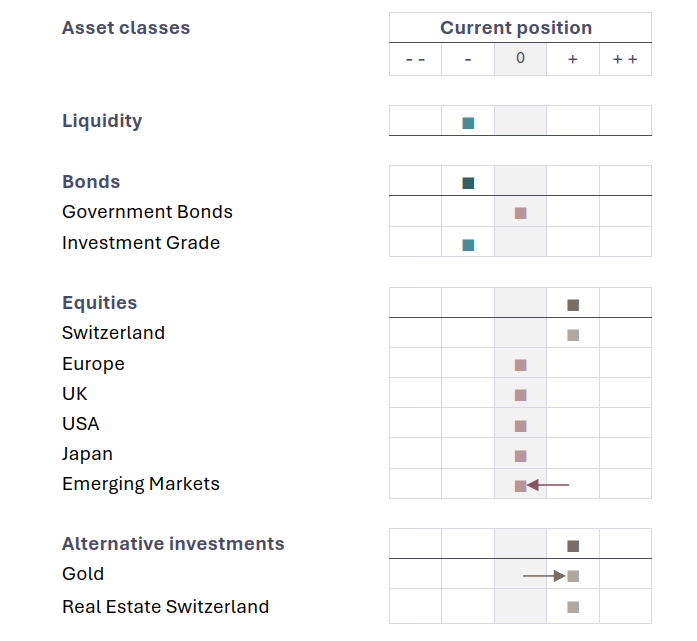Click the left arrow beside Emerging Markets marker

pos(549,485)
